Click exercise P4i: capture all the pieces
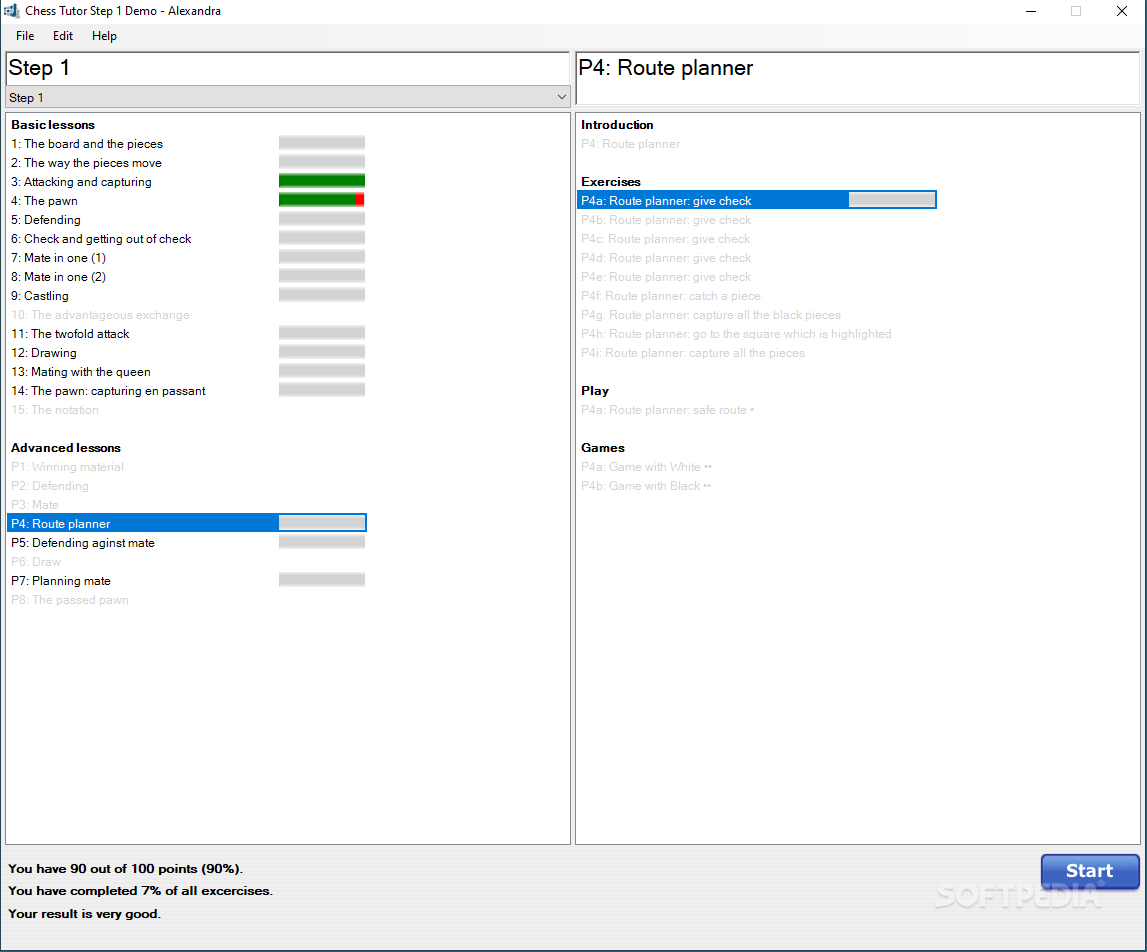This screenshot has height=952, width=1147. (693, 353)
